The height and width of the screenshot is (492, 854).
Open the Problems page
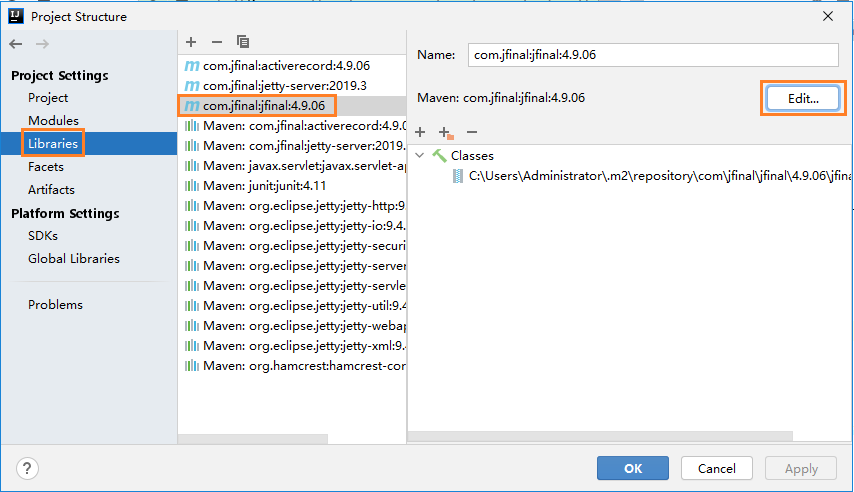pyautogui.click(x=55, y=305)
